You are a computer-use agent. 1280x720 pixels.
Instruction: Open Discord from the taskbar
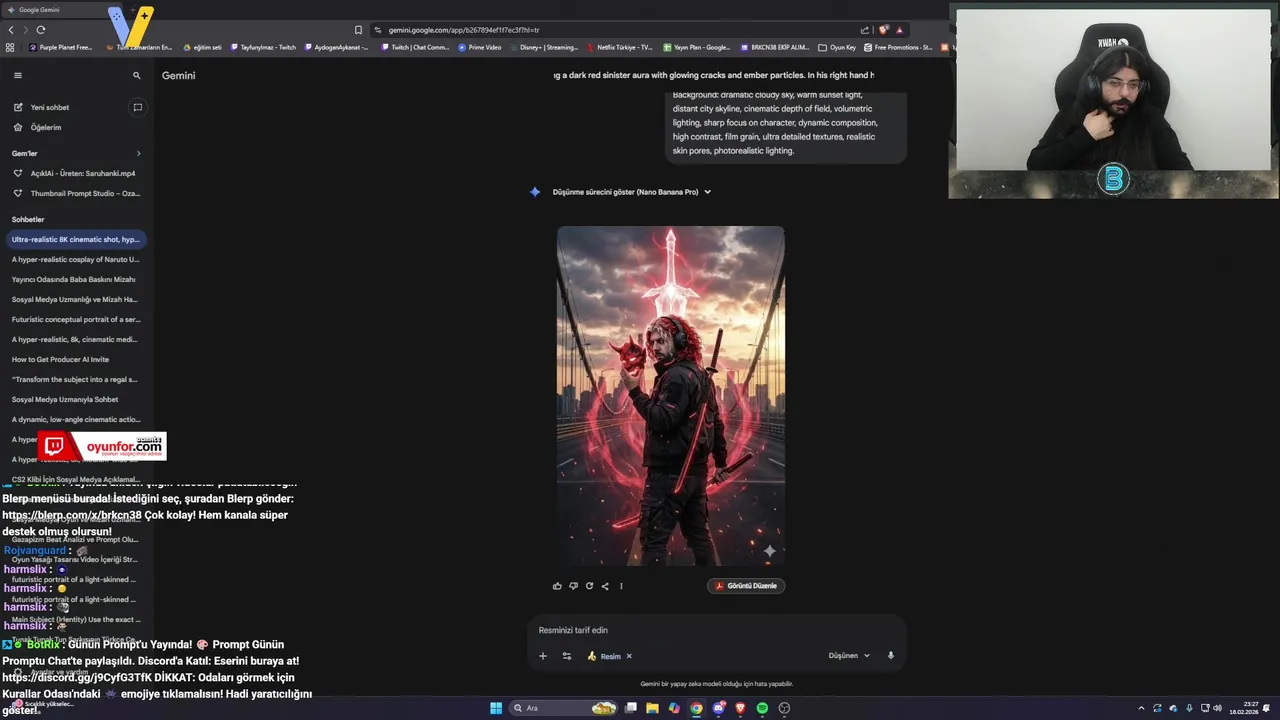click(718, 708)
